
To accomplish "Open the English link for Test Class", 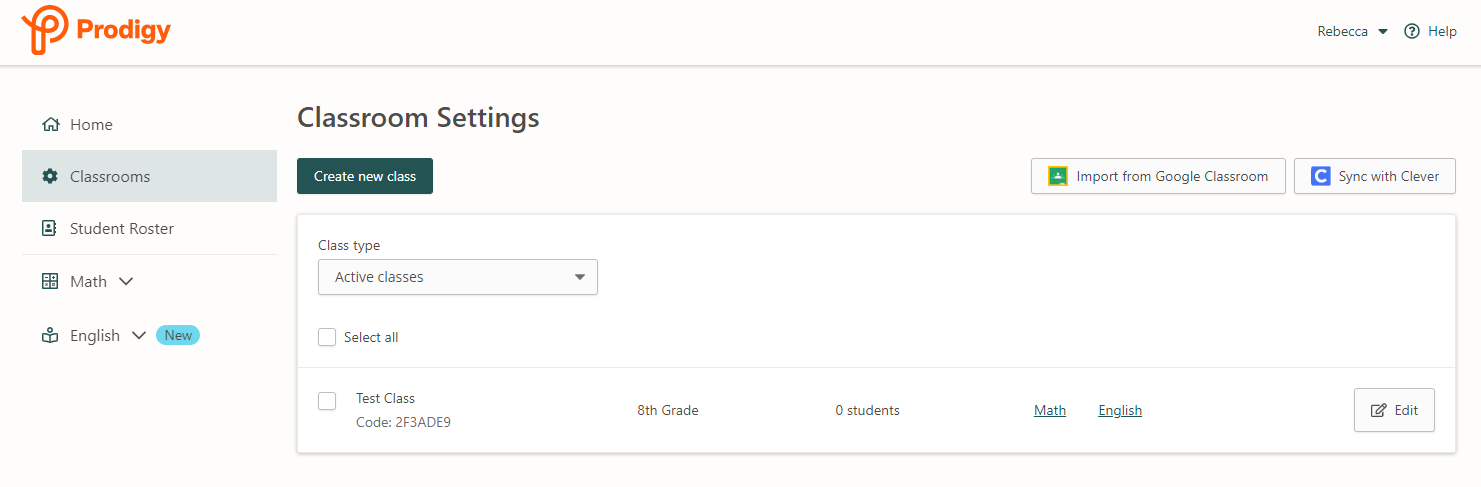I will [1119, 410].
